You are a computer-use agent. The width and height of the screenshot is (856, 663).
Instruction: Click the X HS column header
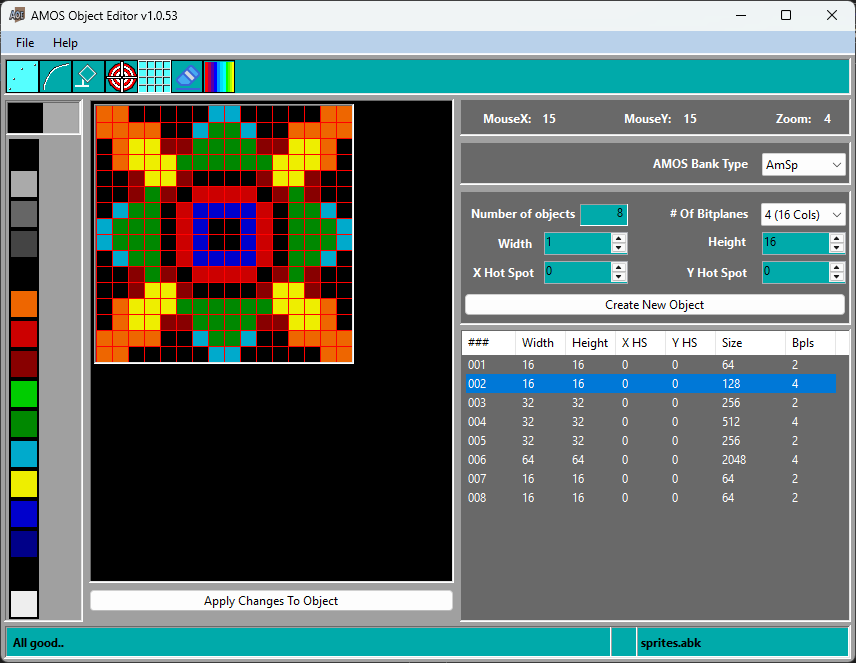[x=640, y=343]
